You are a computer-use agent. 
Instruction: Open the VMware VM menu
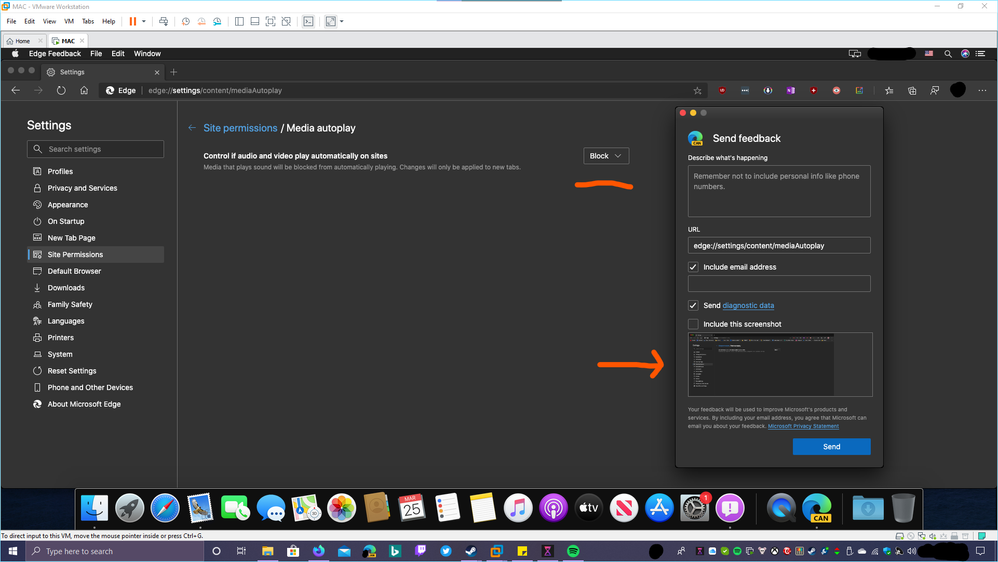pos(69,21)
